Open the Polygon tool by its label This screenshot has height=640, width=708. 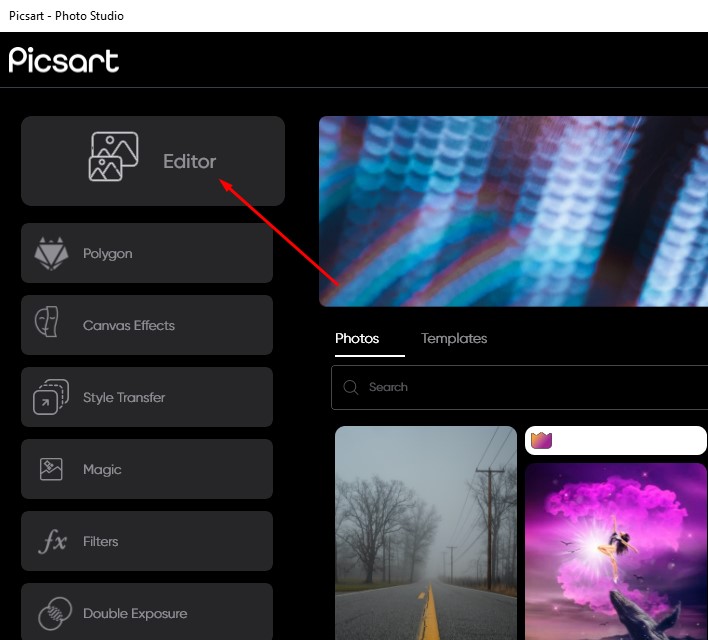point(108,254)
